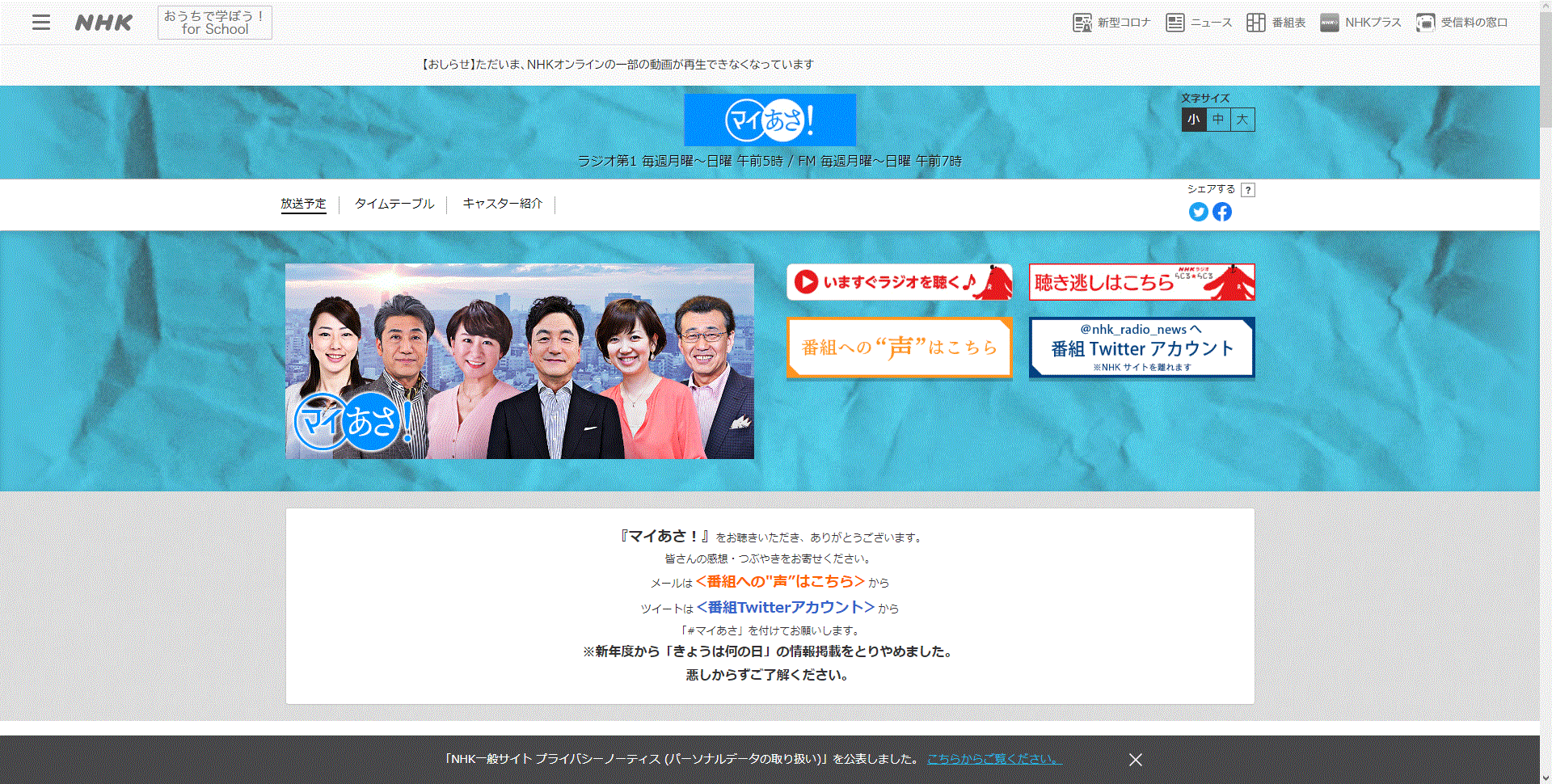Follow the <番組への"声"はこちら> text link
This screenshot has height=784, width=1552.
pyautogui.click(x=780, y=582)
